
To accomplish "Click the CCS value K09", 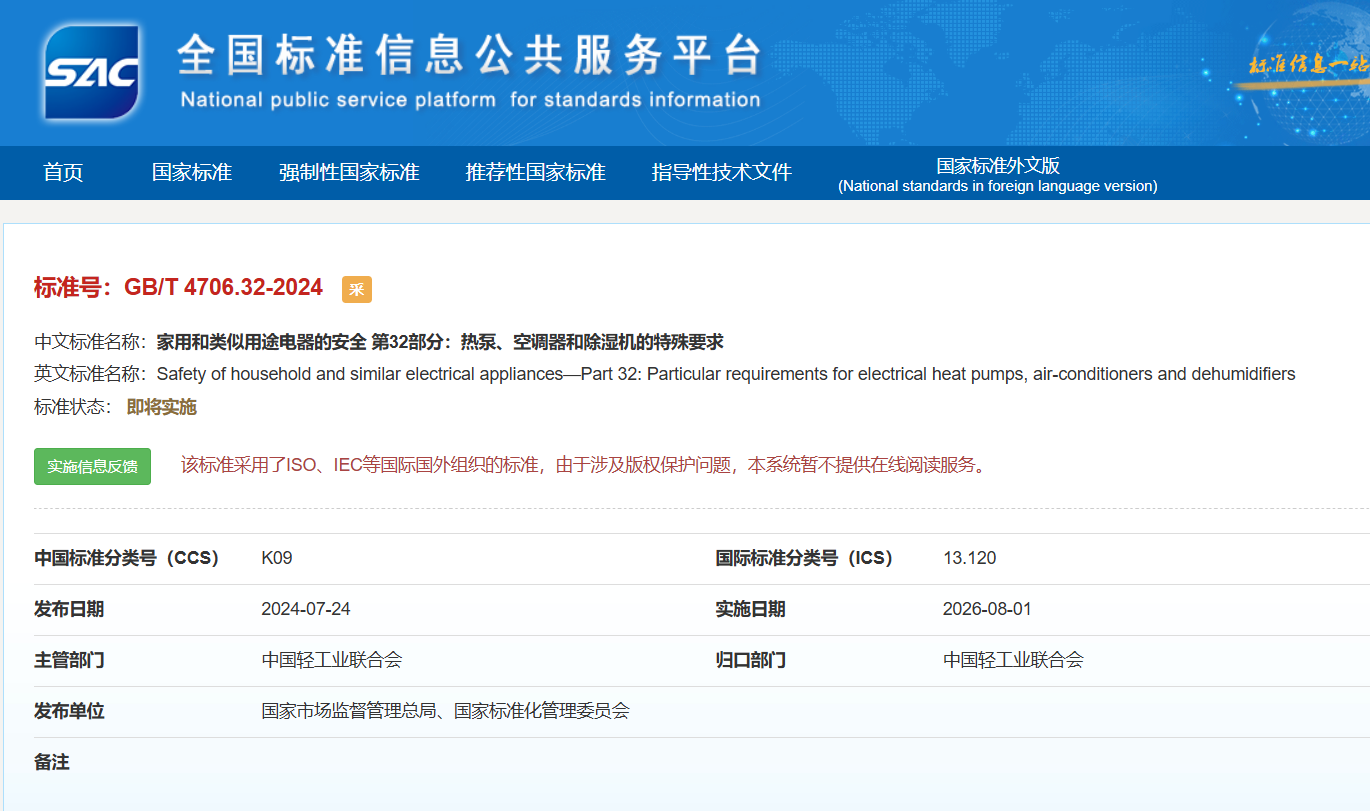I will (277, 558).
